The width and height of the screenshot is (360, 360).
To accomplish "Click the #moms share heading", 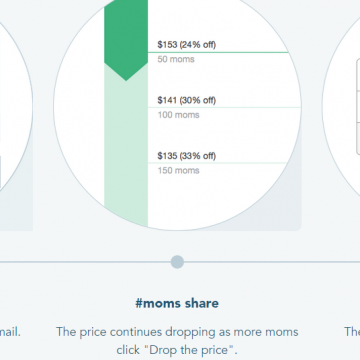I will (177, 303).
